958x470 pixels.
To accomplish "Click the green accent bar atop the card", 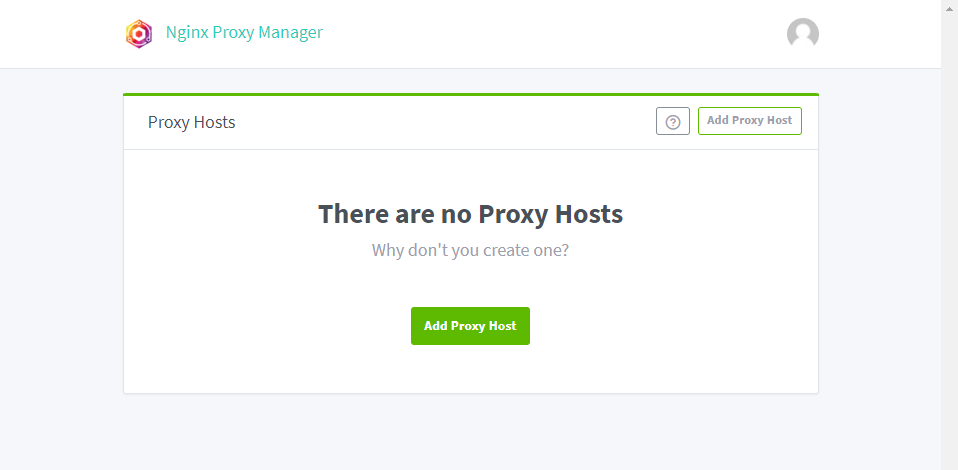I will coord(470,94).
